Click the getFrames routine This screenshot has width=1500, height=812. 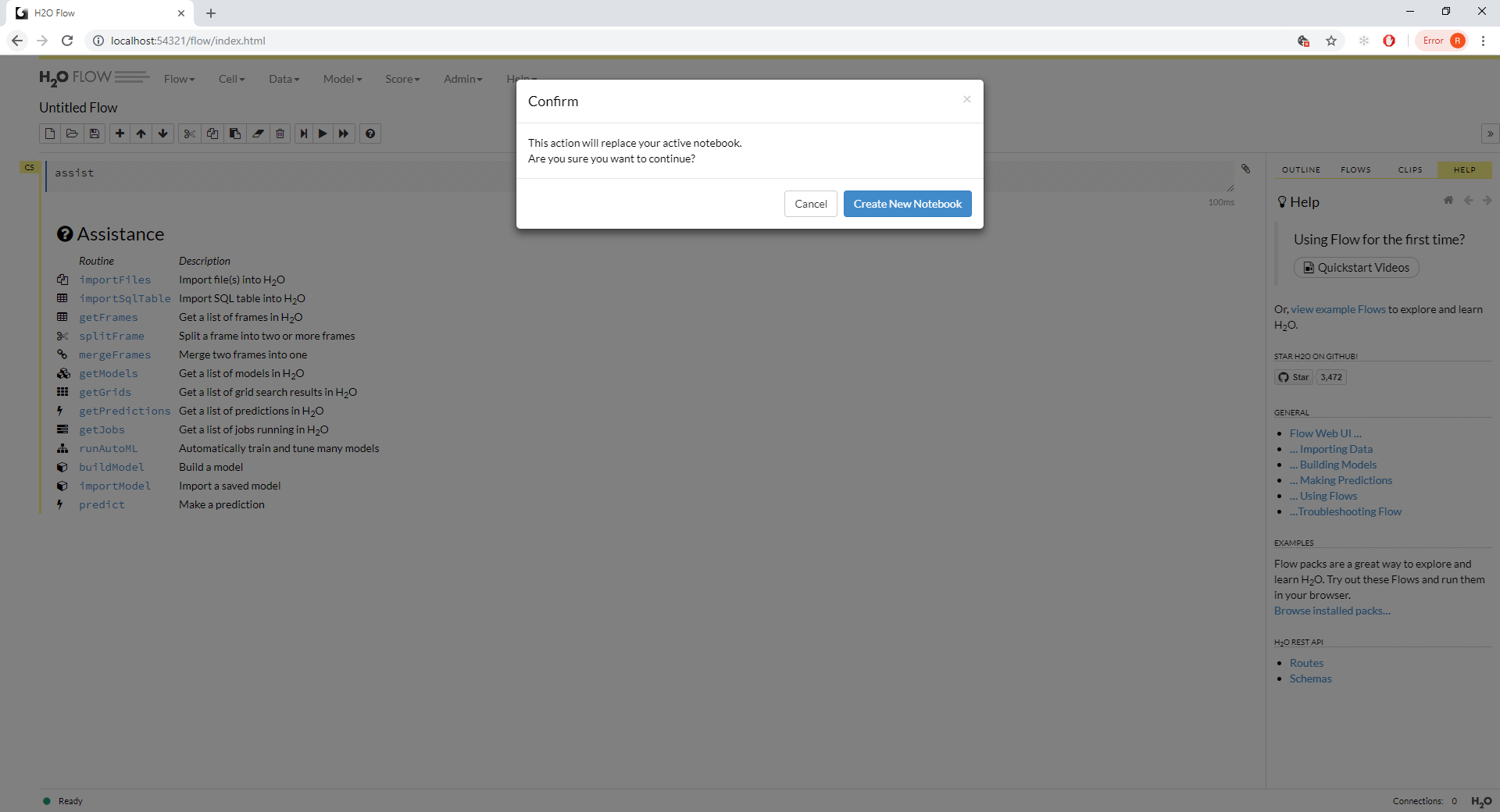(108, 317)
